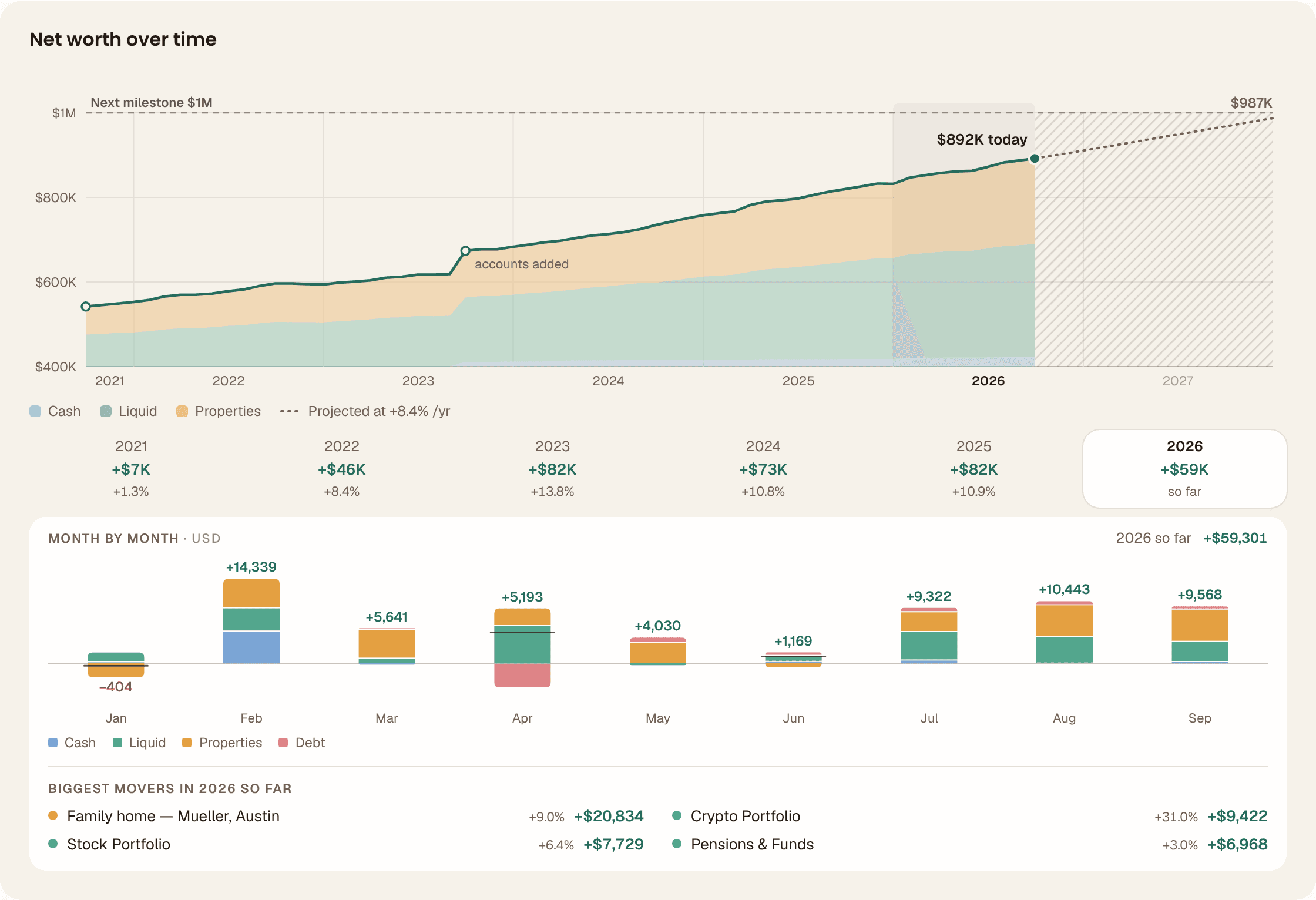
Task: Click the January bar labeled -404
Action: coord(116,664)
